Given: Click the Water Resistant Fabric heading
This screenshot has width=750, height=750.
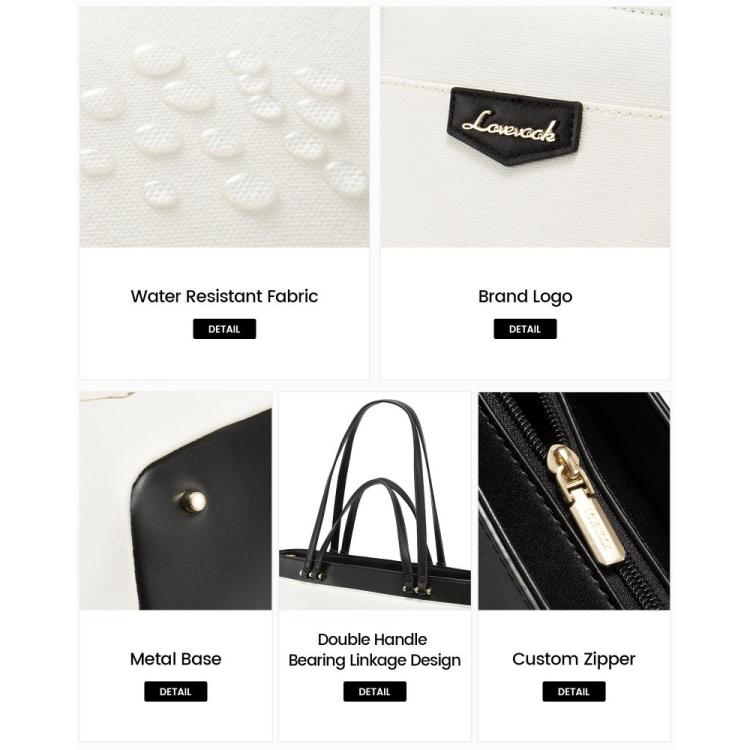Looking at the screenshot, I should point(224,296).
